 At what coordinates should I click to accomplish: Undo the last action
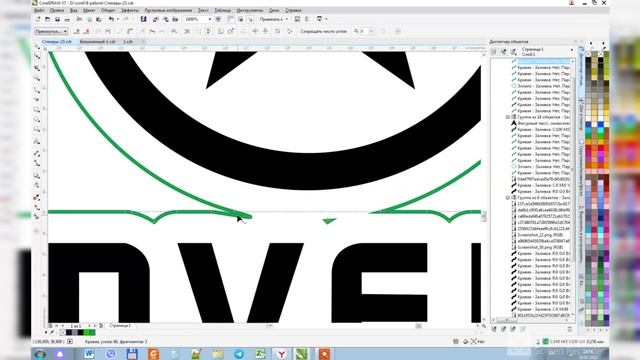(x=111, y=19)
